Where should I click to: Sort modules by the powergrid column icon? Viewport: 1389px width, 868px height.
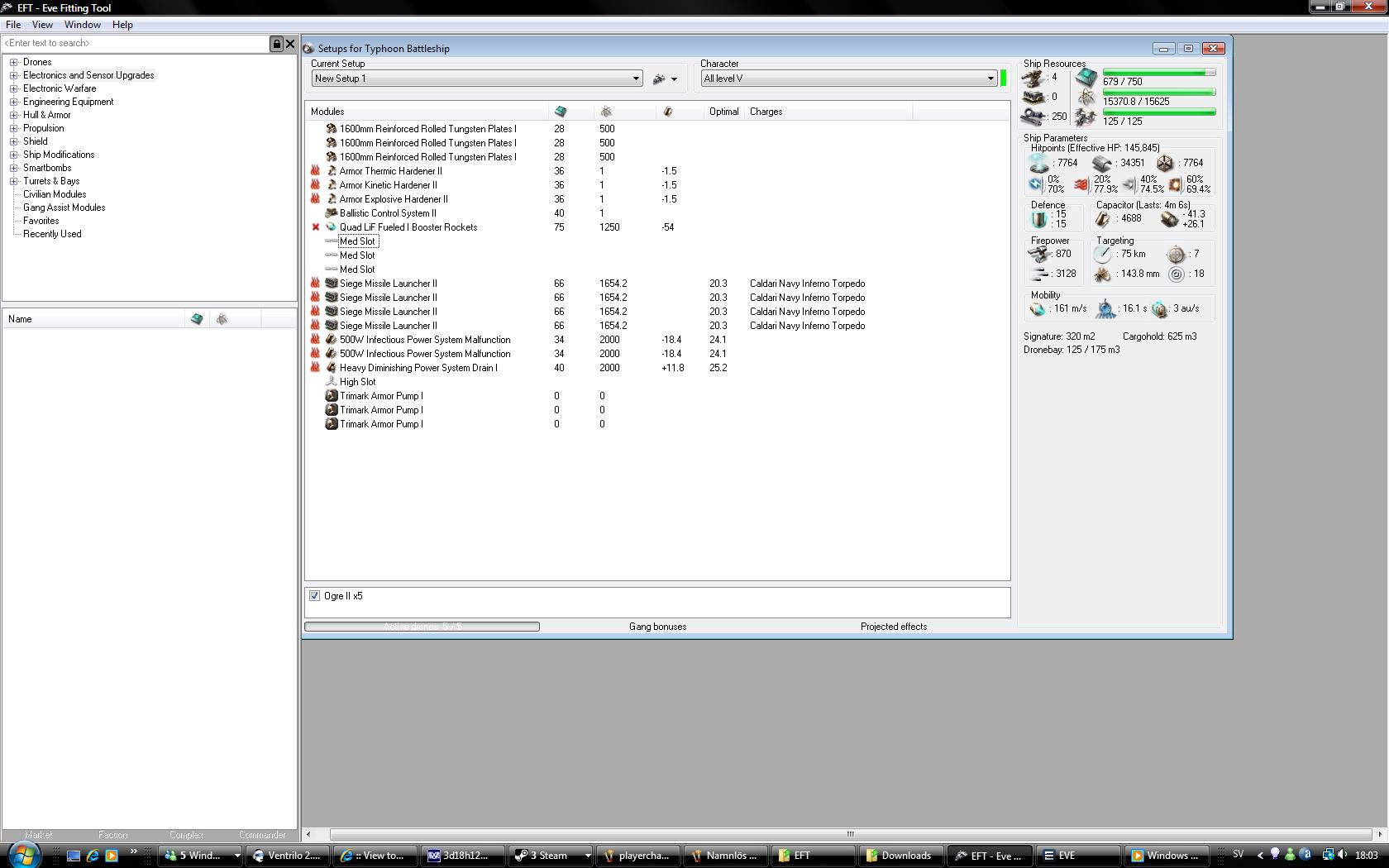[606, 112]
